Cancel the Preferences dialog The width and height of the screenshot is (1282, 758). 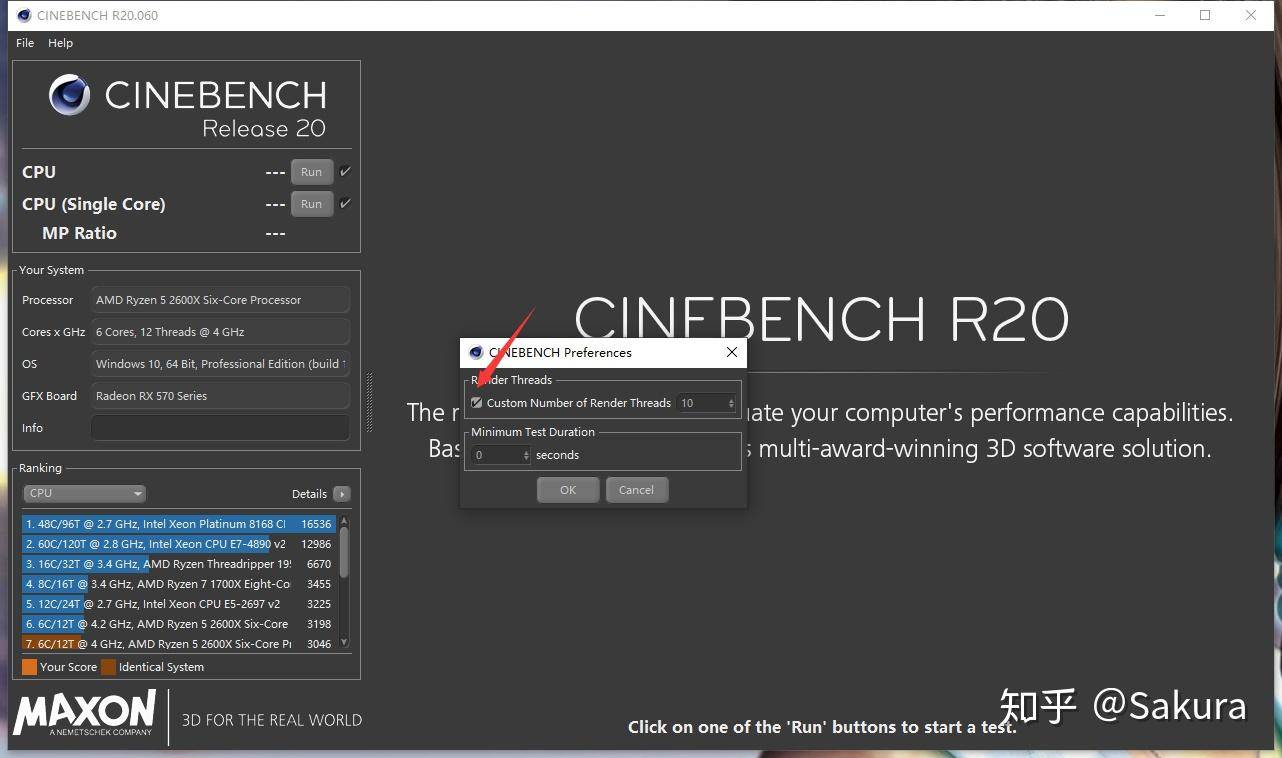coord(636,490)
